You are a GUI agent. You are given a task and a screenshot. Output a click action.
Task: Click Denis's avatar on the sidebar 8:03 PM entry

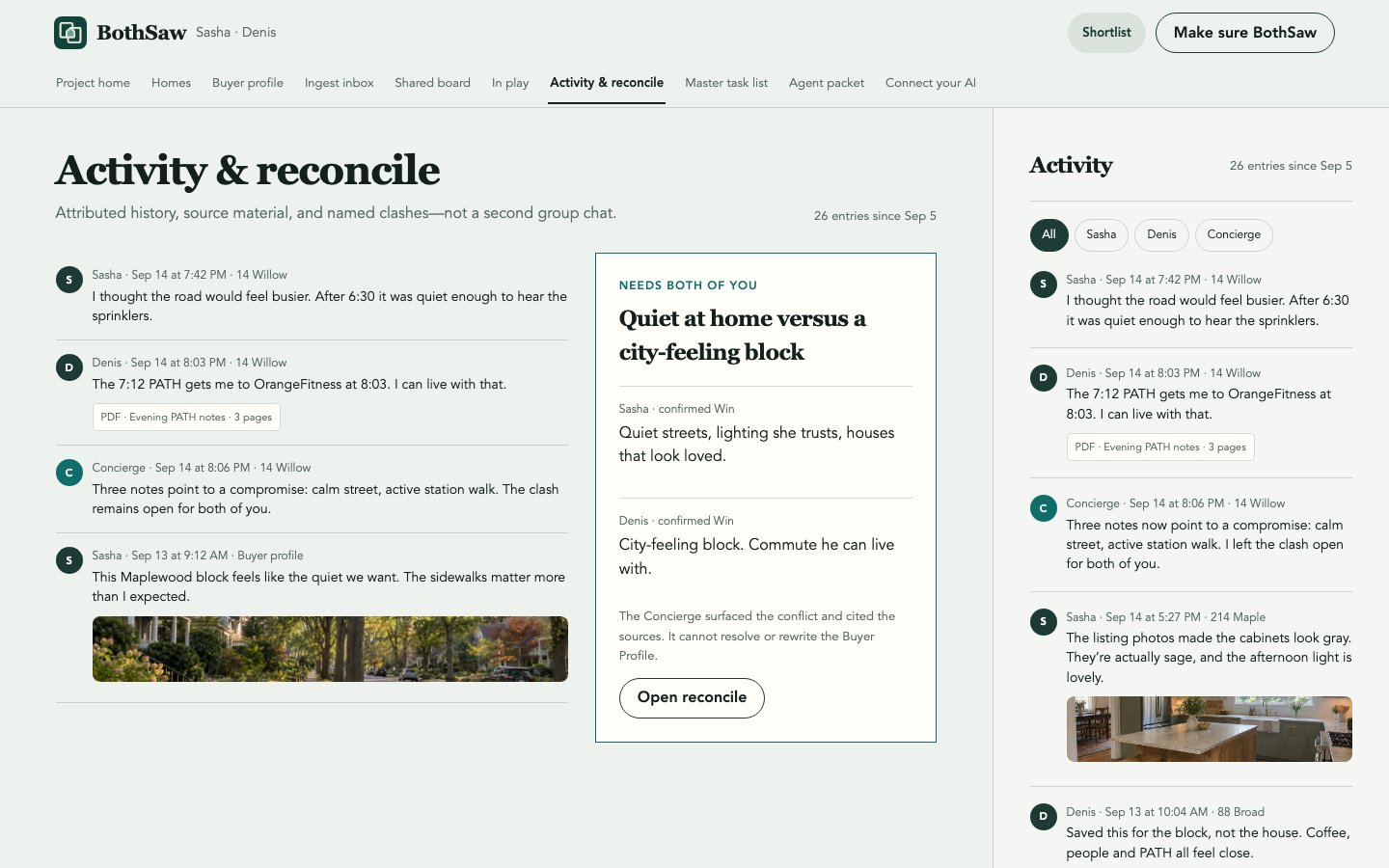tap(1044, 379)
